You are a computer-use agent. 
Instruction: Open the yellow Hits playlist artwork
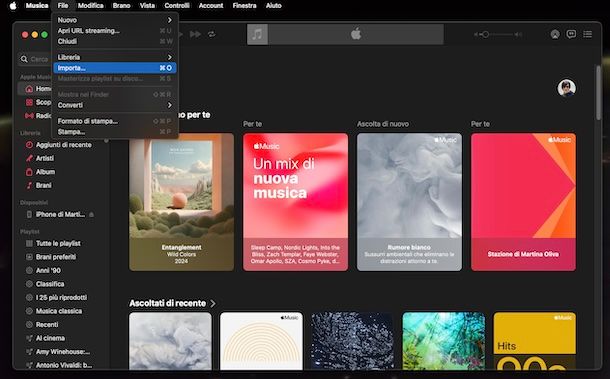(535, 341)
